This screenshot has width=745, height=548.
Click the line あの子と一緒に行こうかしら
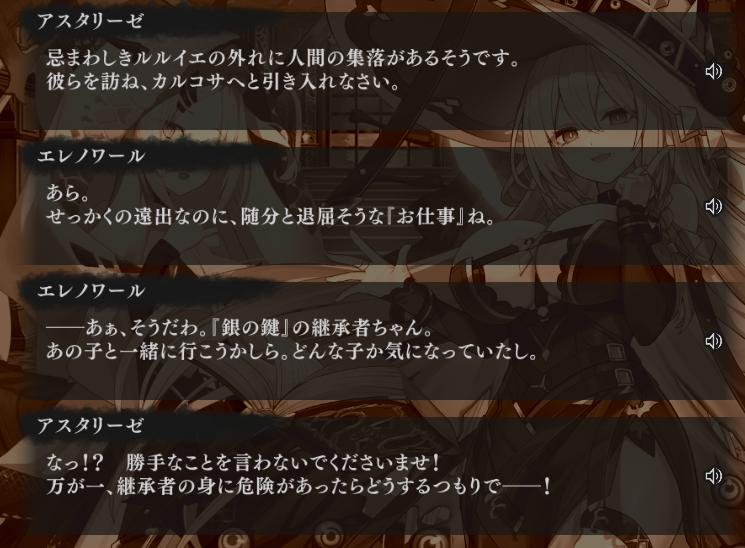(x=292, y=352)
